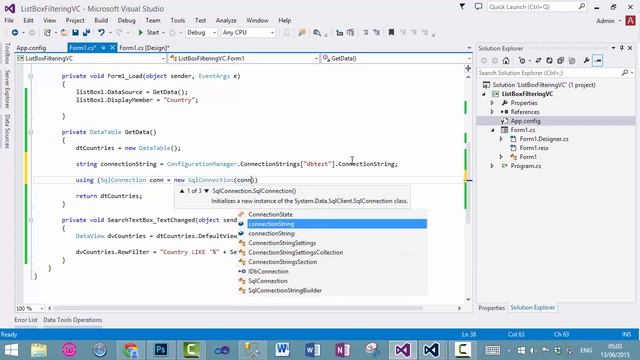This screenshot has height=360, width=640.
Task: Click the Solution Explorer Refresh icon
Action: pos(549,60)
